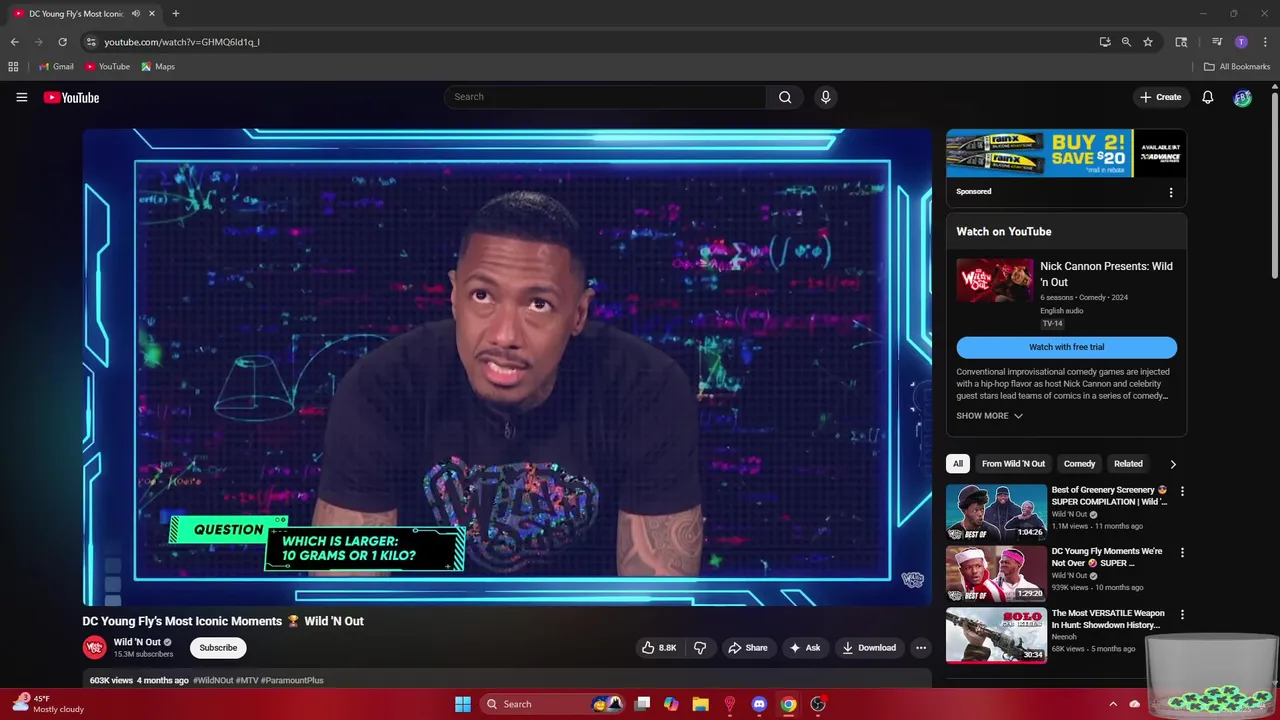
Task: Open YouTube bookmark in bookmarks bar
Action: coord(107,67)
